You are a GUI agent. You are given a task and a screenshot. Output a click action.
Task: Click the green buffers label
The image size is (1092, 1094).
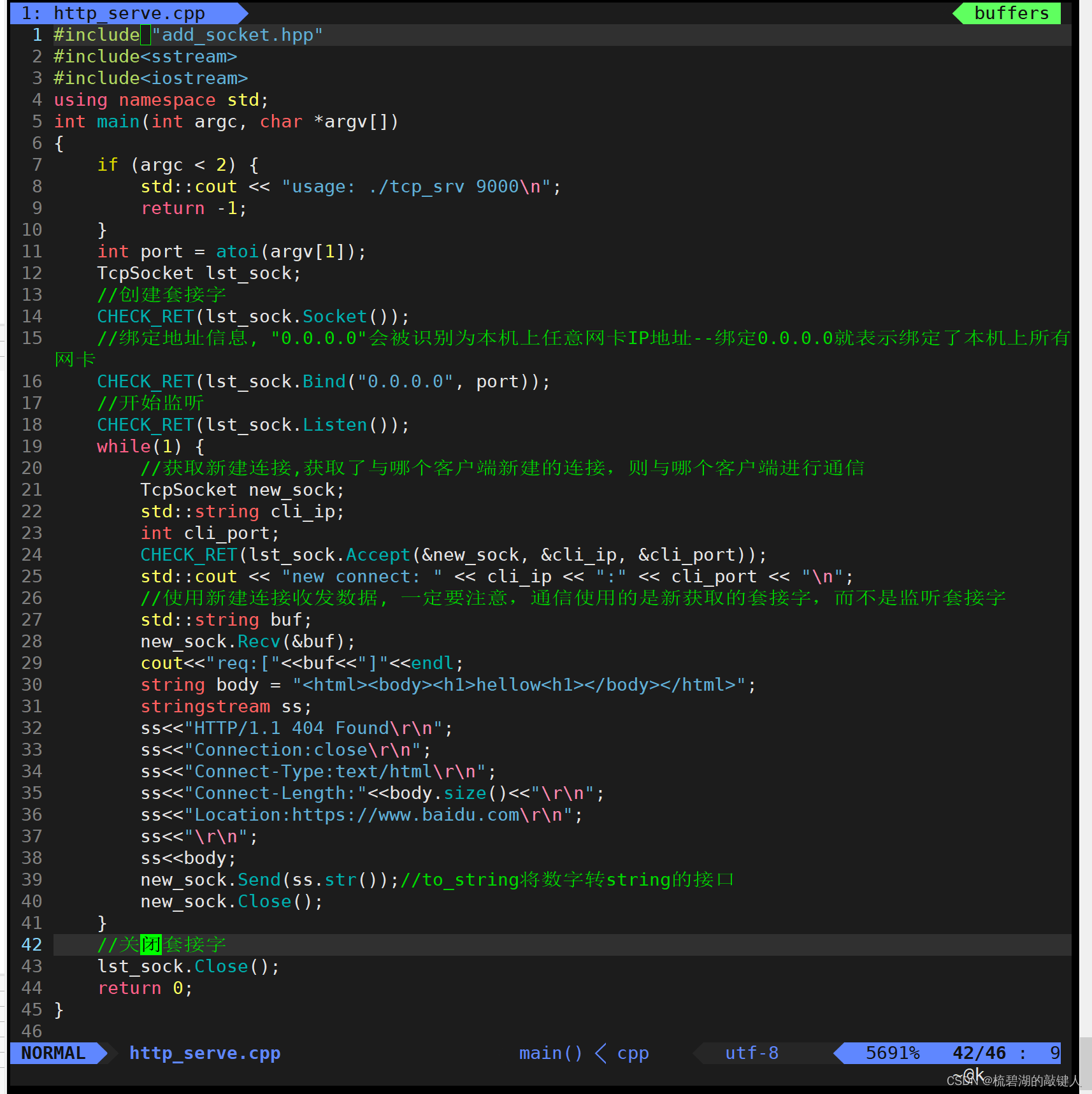pos(1011,13)
